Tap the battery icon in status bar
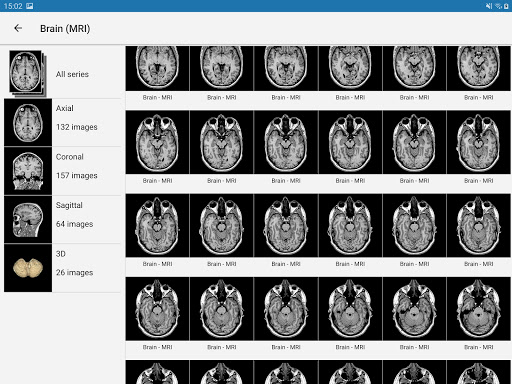Image resolution: width=512 pixels, height=384 pixels. point(506,6)
